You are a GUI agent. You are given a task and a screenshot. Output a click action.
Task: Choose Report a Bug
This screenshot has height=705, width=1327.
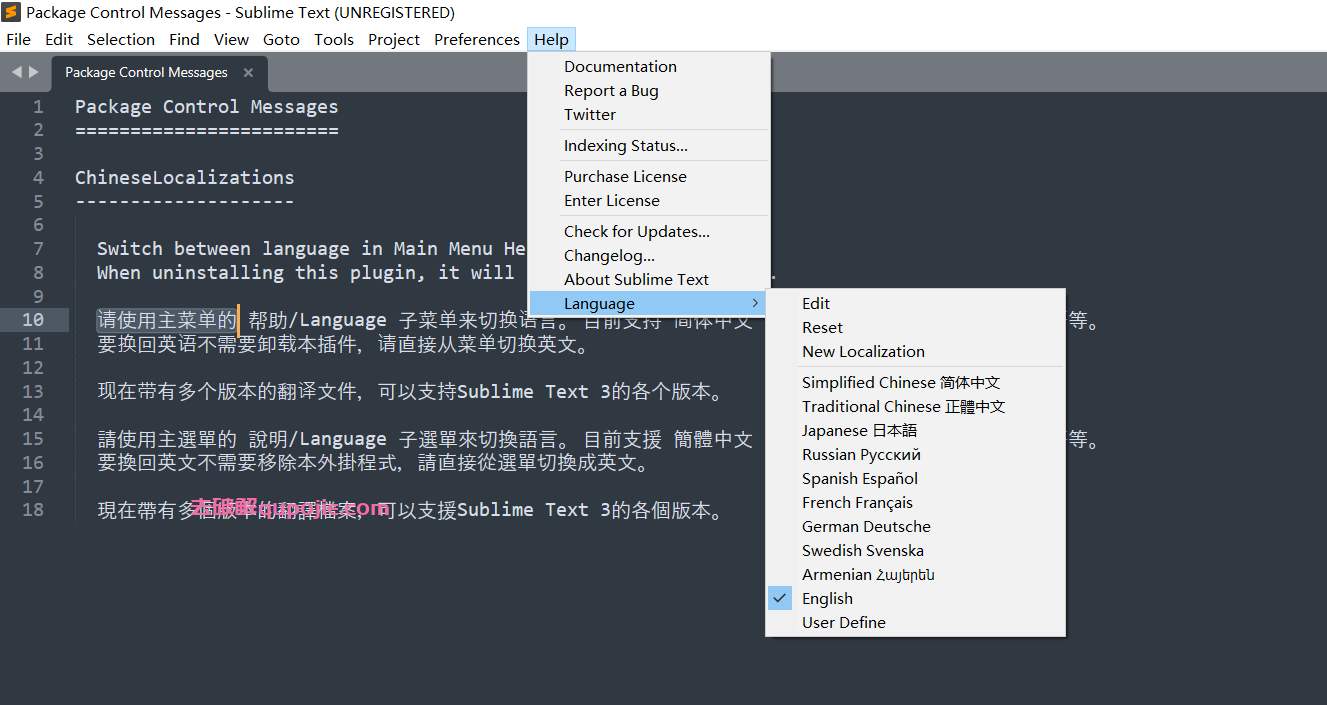[x=649, y=90]
